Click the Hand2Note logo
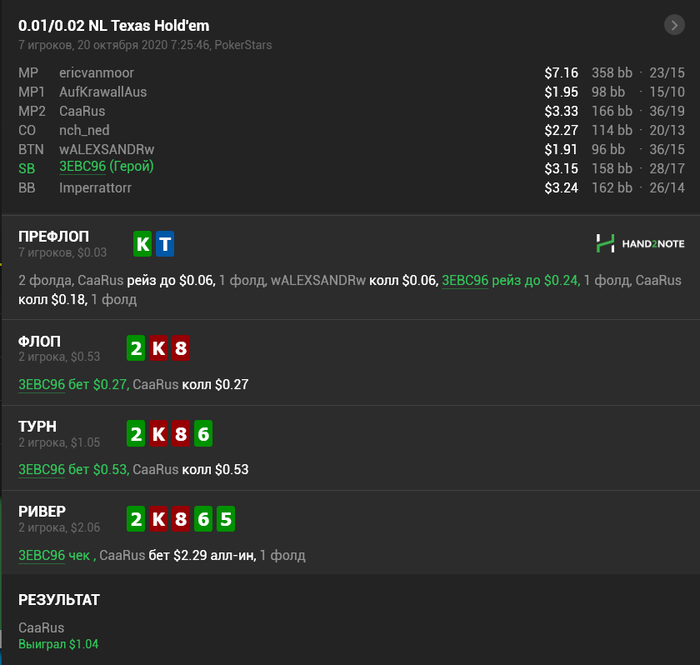 tap(640, 244)
